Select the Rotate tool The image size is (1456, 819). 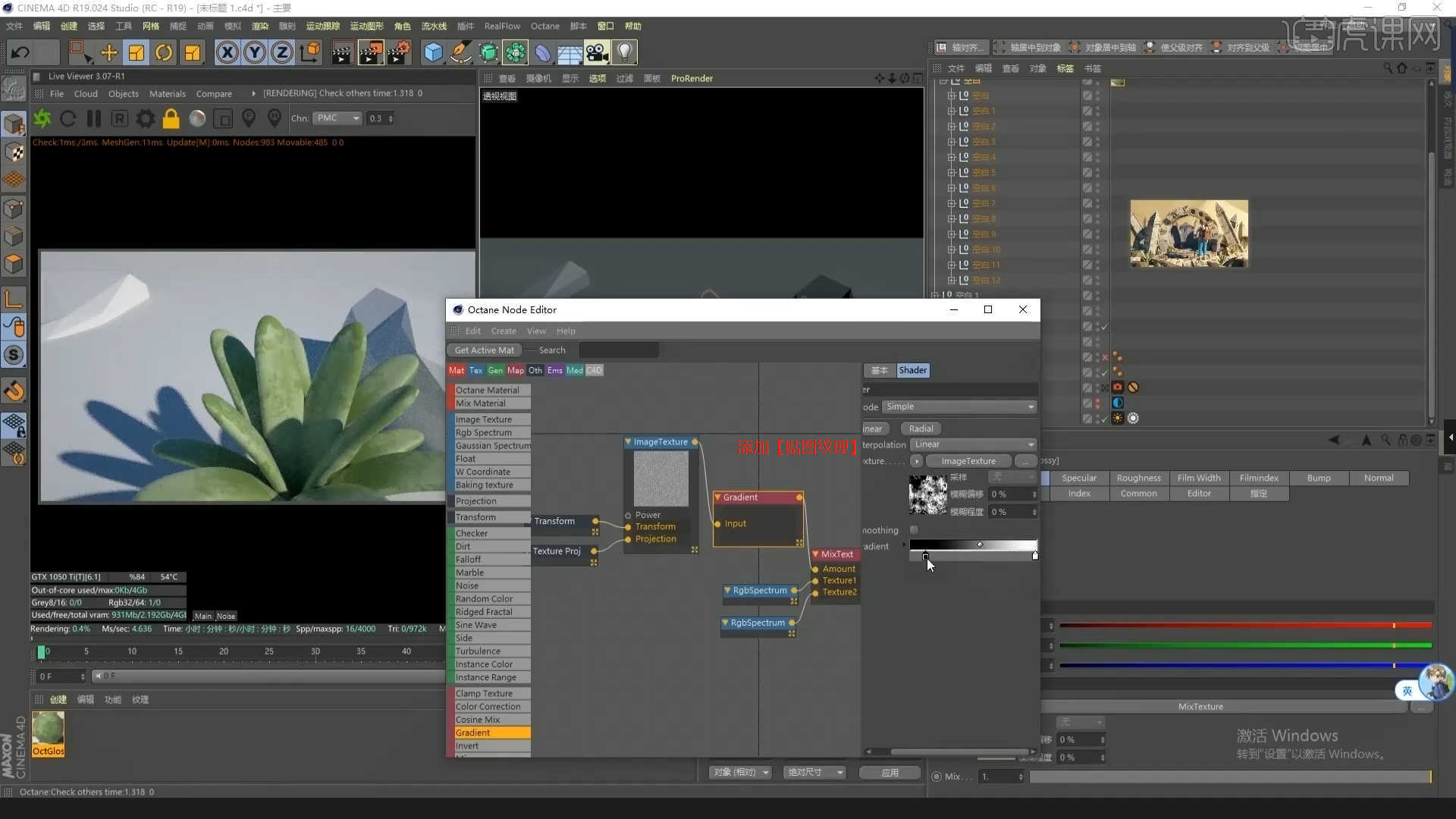164,52
